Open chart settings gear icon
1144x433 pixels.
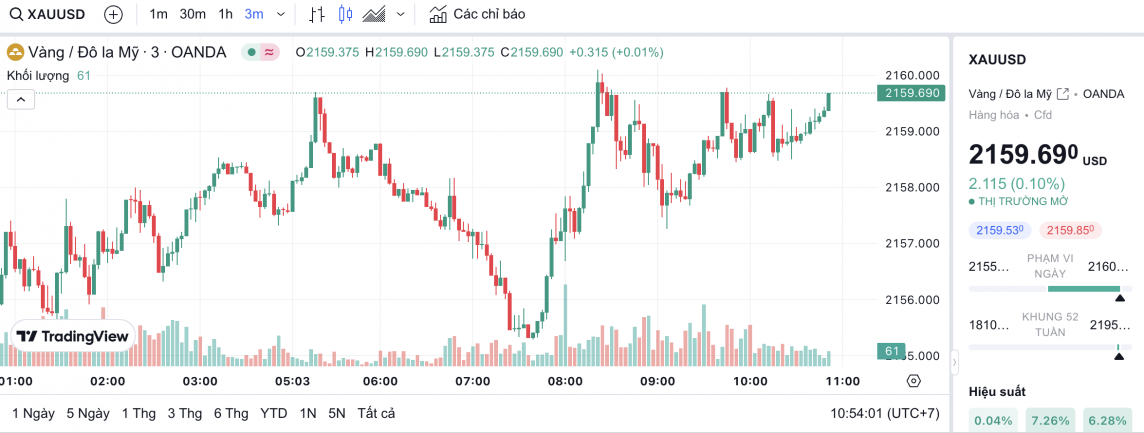click(x=913, y=381)
